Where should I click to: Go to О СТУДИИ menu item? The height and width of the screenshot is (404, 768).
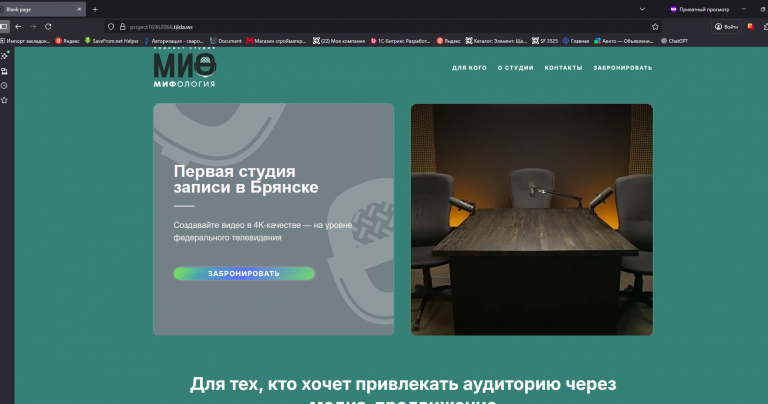[x=516, y=68]
